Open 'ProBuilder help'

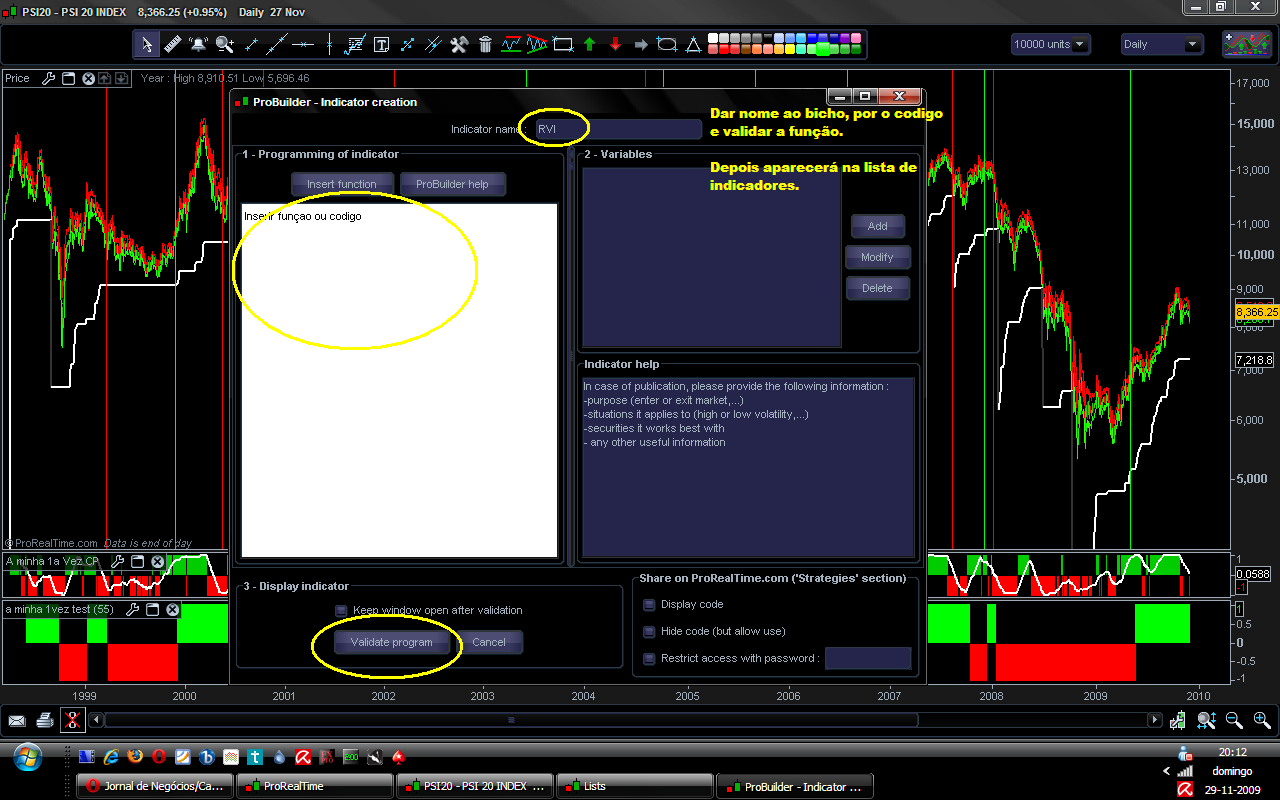(x=452, y=184)
